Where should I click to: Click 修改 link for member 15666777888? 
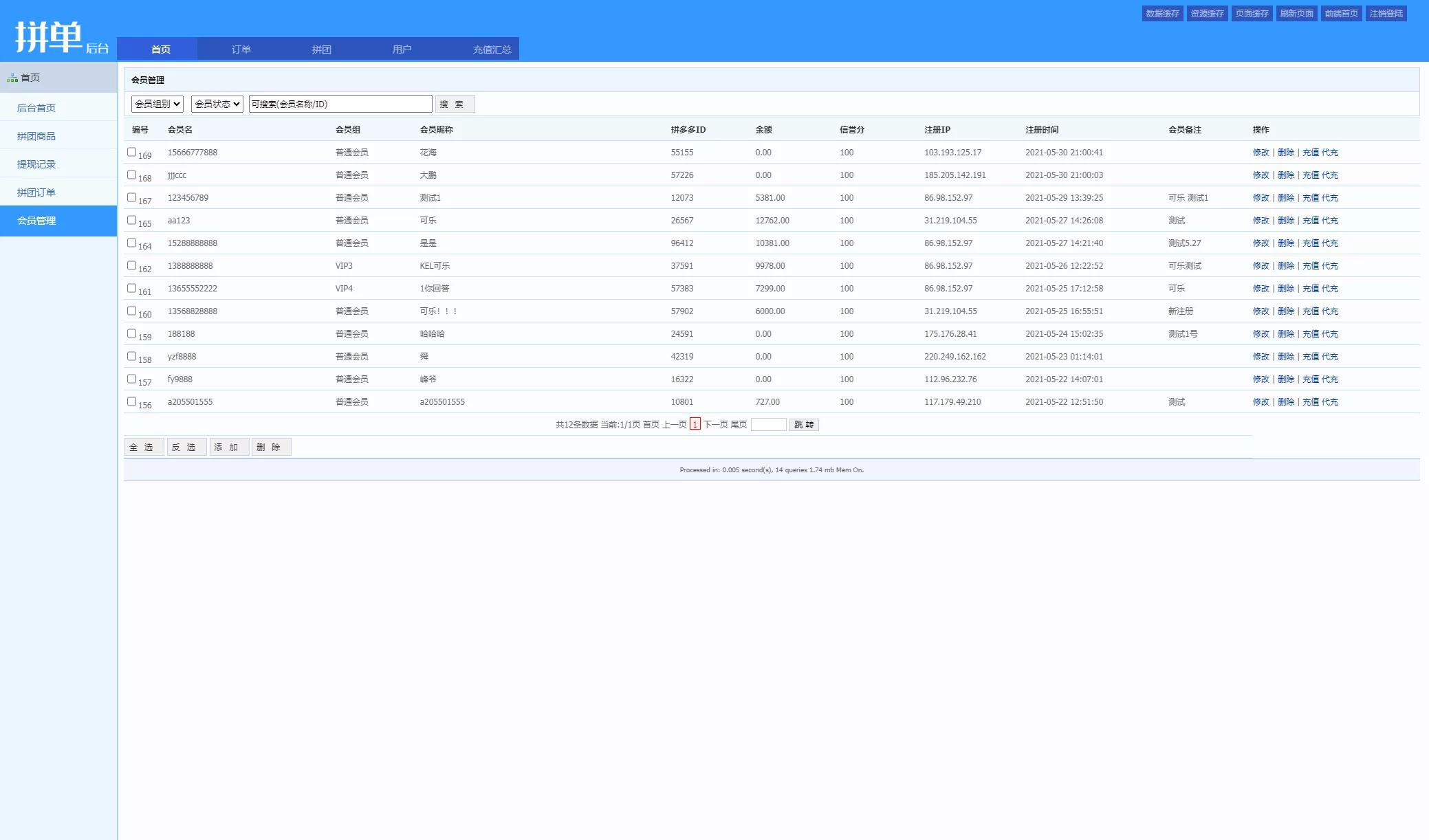(1261, 153)
